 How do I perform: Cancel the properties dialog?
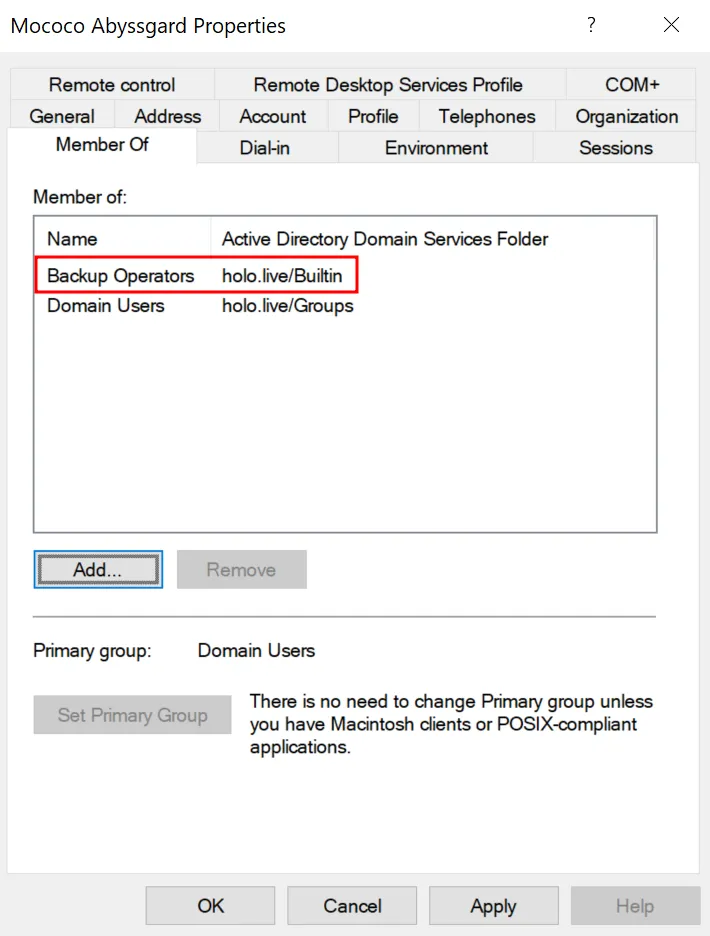click(x=352, y=906)
